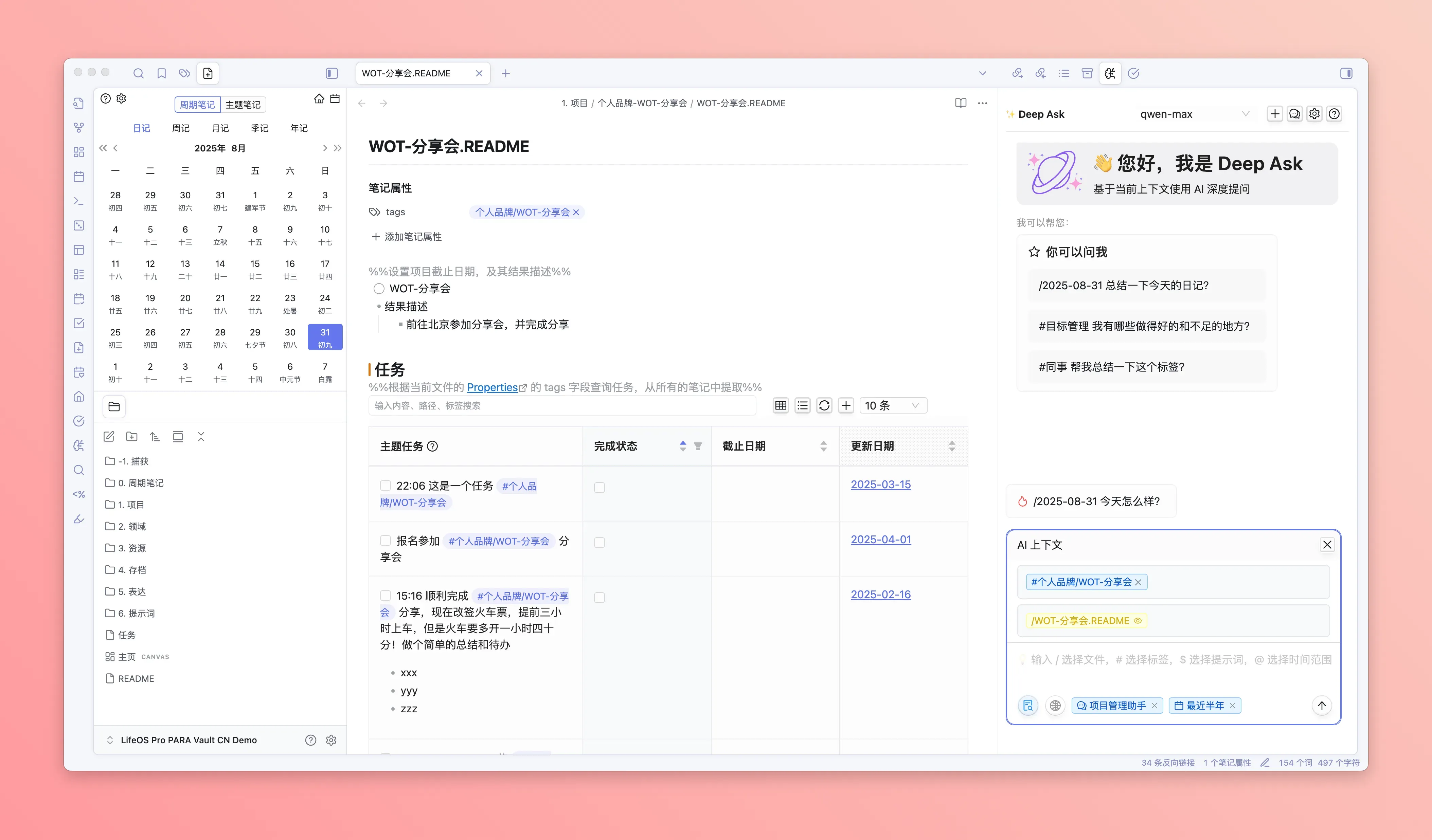
Task: Toggle reading mode book icon
Action: coord(960,103)
